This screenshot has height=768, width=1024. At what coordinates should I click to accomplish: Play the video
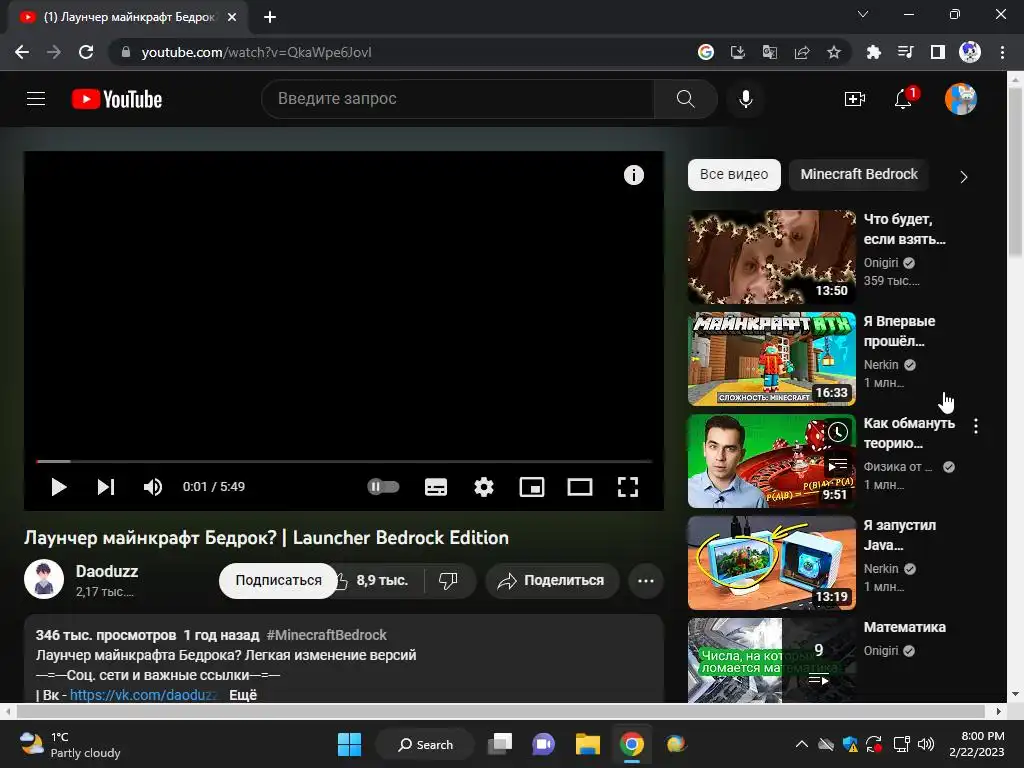tap(59, 487)
